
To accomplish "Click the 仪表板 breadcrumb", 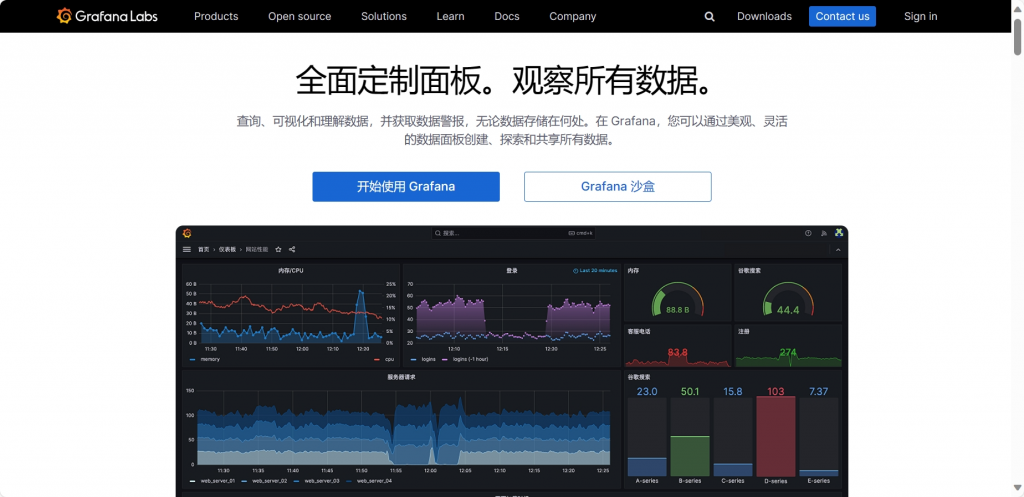I will point(228,249).
